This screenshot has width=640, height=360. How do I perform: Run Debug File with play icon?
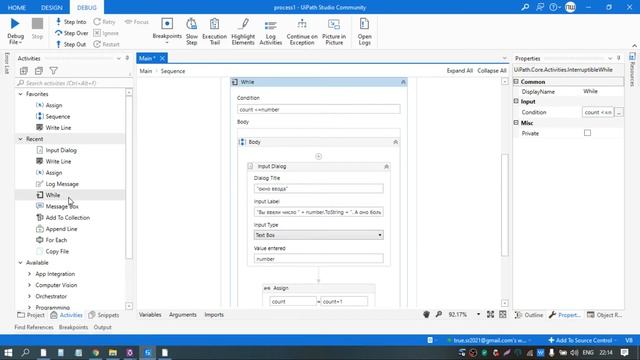point(15,31)
